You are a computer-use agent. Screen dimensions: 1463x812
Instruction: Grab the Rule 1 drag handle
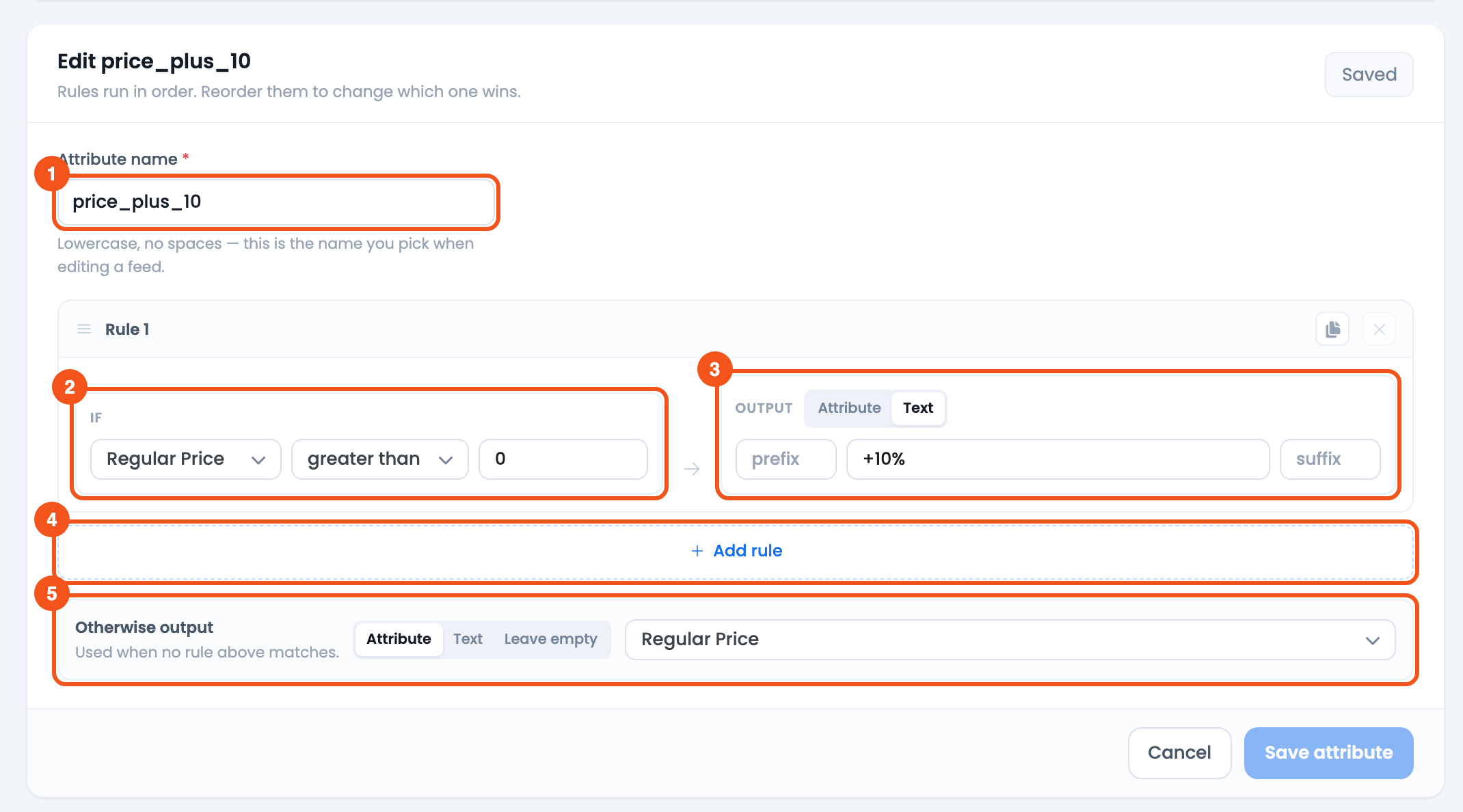coord(84,329)
